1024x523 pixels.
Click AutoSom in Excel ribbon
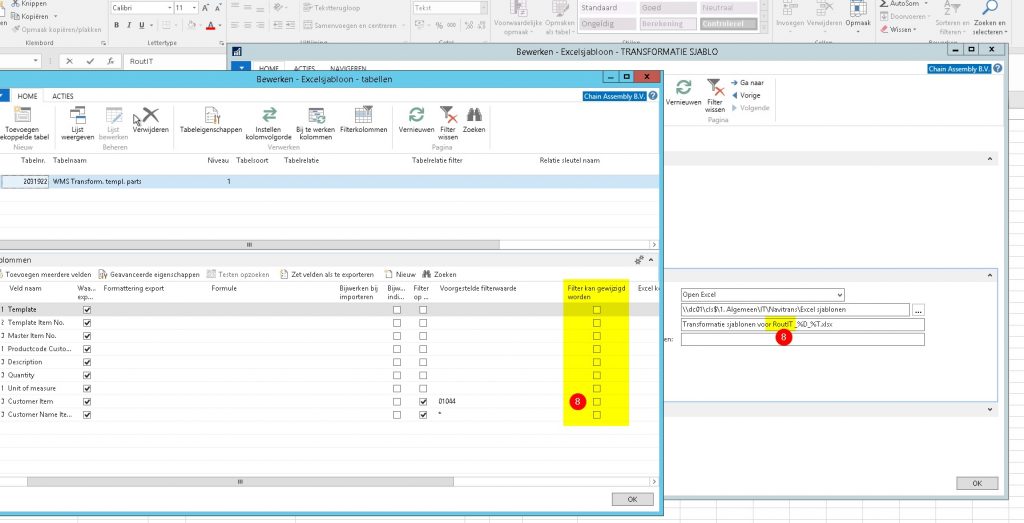pos(903,3)
